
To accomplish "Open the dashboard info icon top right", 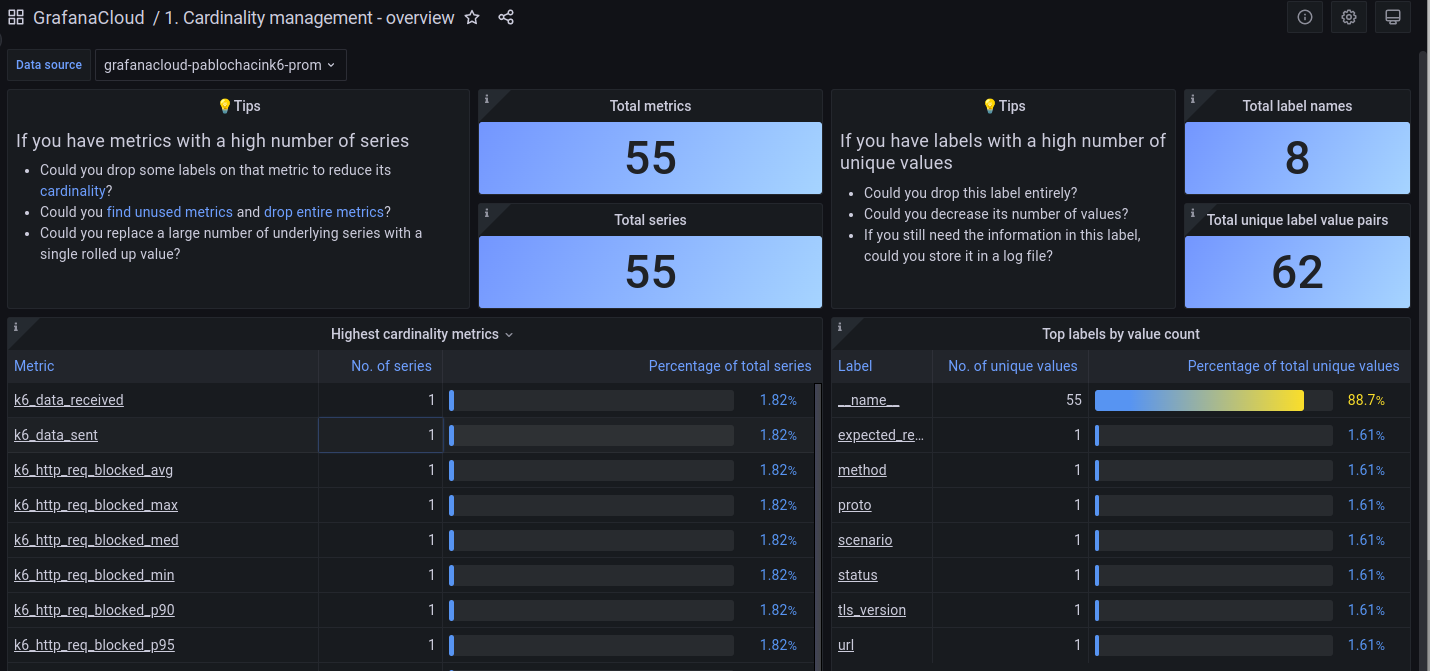I will (1304, 17).
